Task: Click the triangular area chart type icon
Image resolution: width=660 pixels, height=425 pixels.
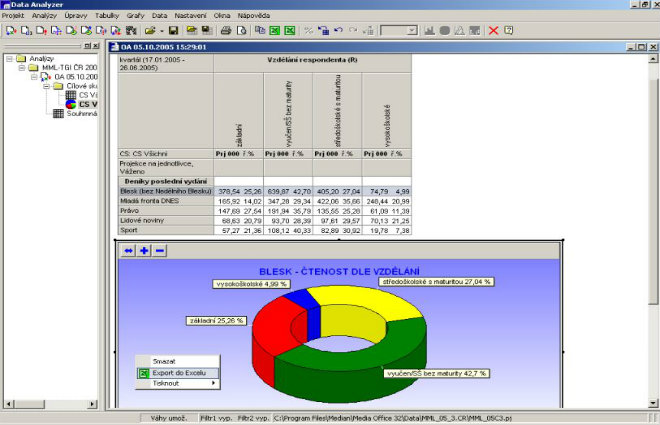Action: click(459, 30)
